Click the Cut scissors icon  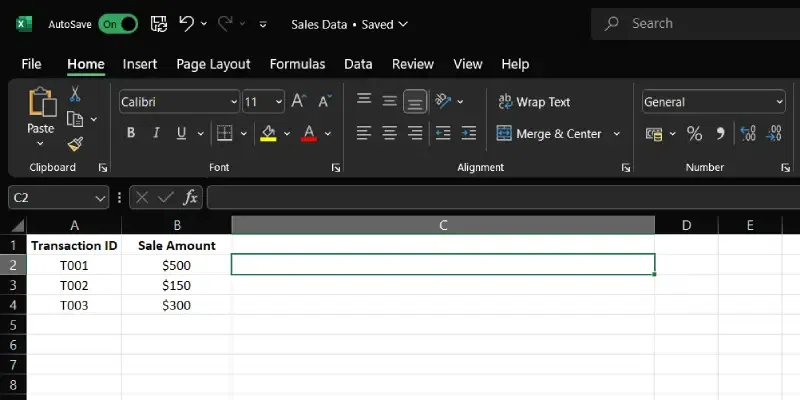coord(74,94)
